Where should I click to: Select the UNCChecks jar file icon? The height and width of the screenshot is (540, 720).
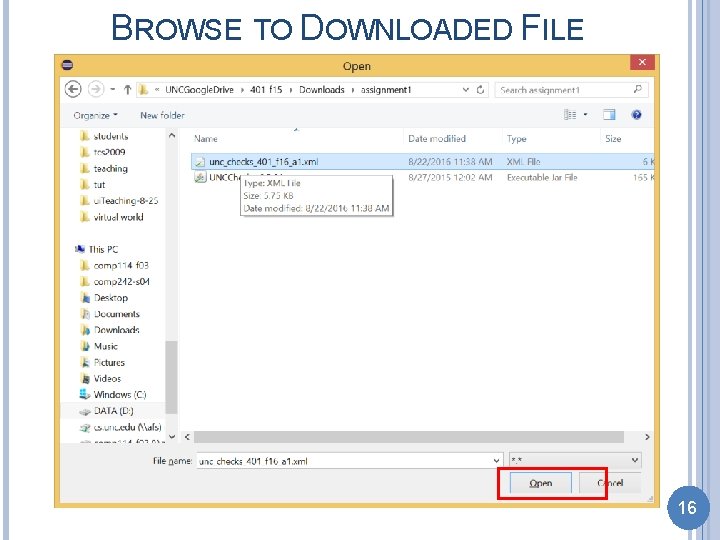[200, 177]
